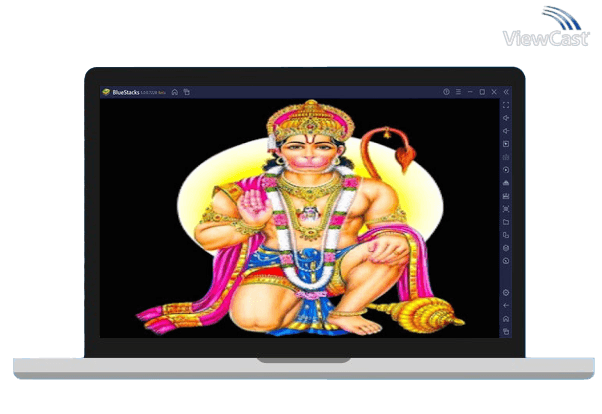Click the play box icon in side toolbar
Viewport: 602px width, 414px height.
tap(506, 144)
